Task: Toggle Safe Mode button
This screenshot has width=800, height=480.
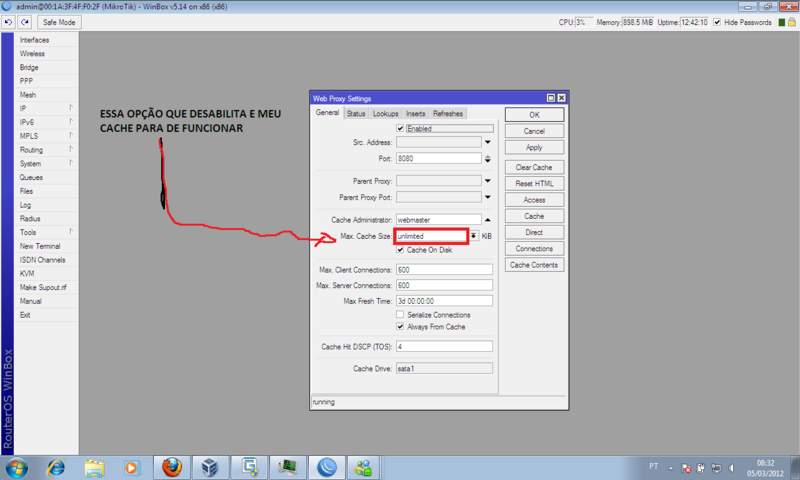Action: pos(59,22)
